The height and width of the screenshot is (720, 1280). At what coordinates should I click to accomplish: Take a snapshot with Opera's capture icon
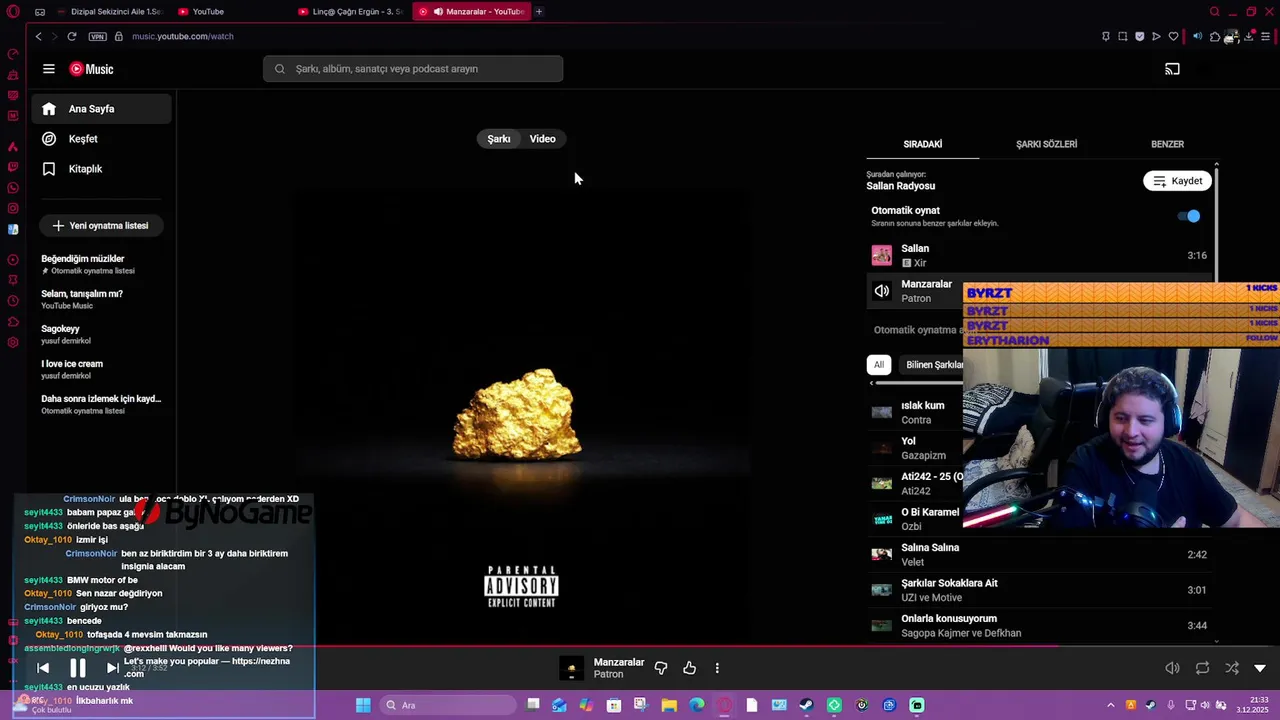(x=1123, y=36)
